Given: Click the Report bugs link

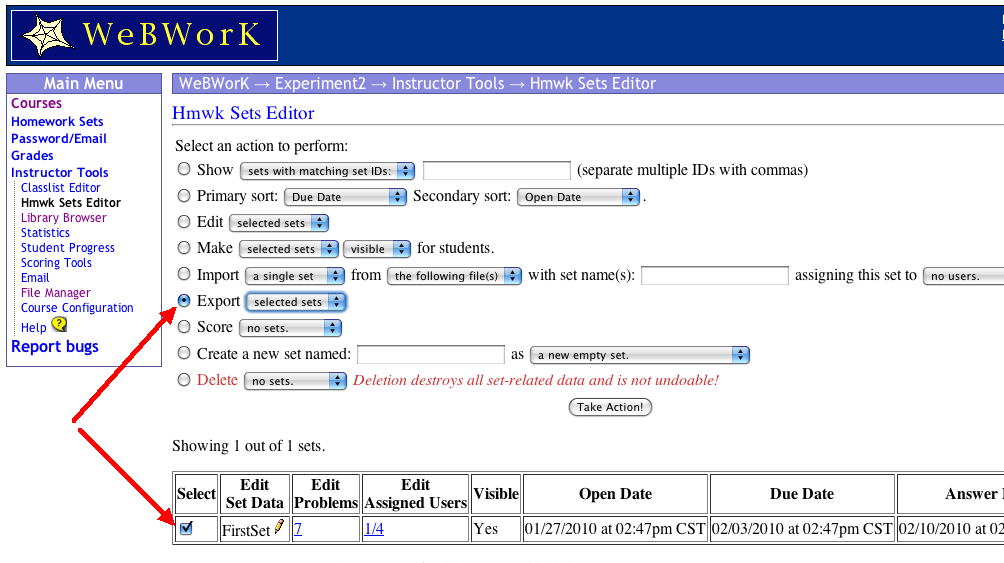Looking at the screenshot, I should pos(55,347).
